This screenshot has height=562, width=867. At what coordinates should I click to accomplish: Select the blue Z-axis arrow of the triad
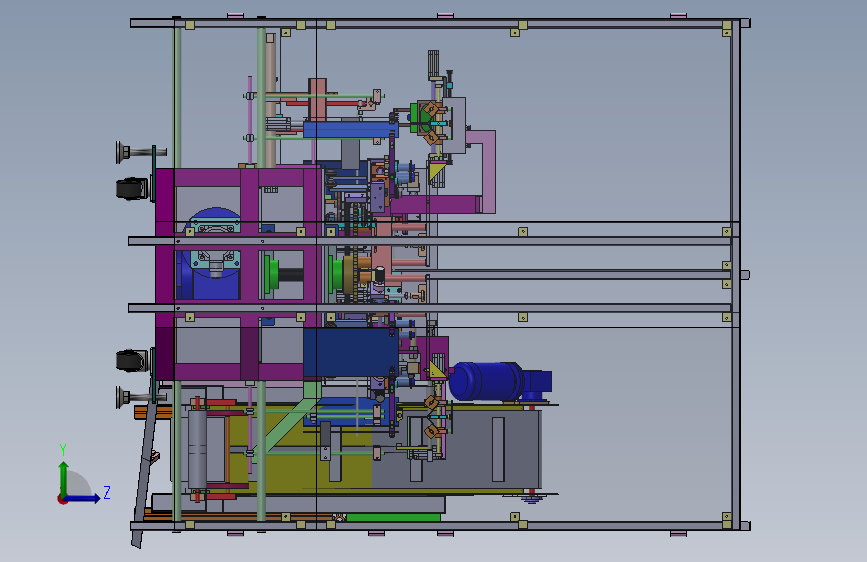click(82, 498)
